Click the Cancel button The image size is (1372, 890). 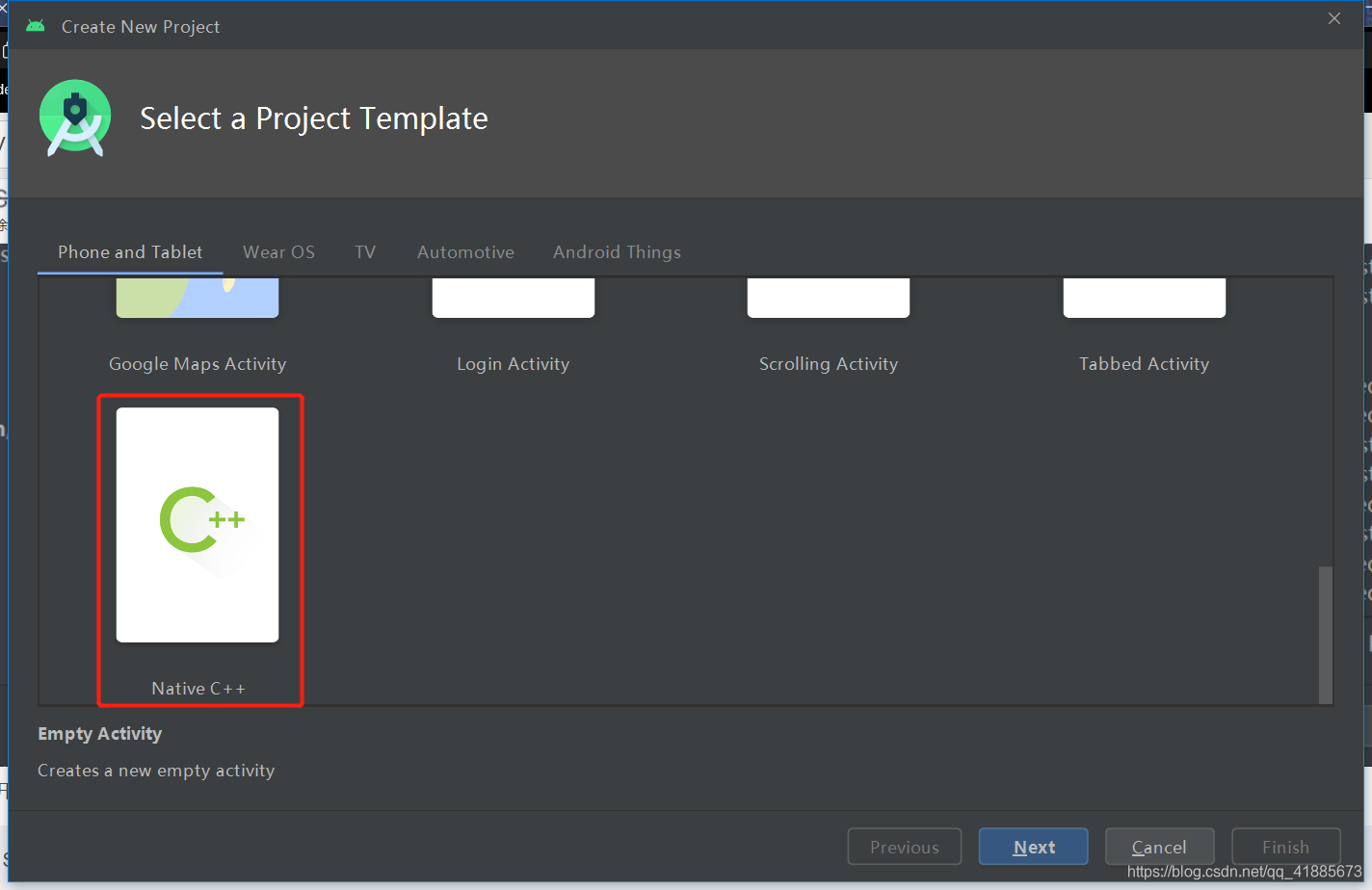(1159, 847)
